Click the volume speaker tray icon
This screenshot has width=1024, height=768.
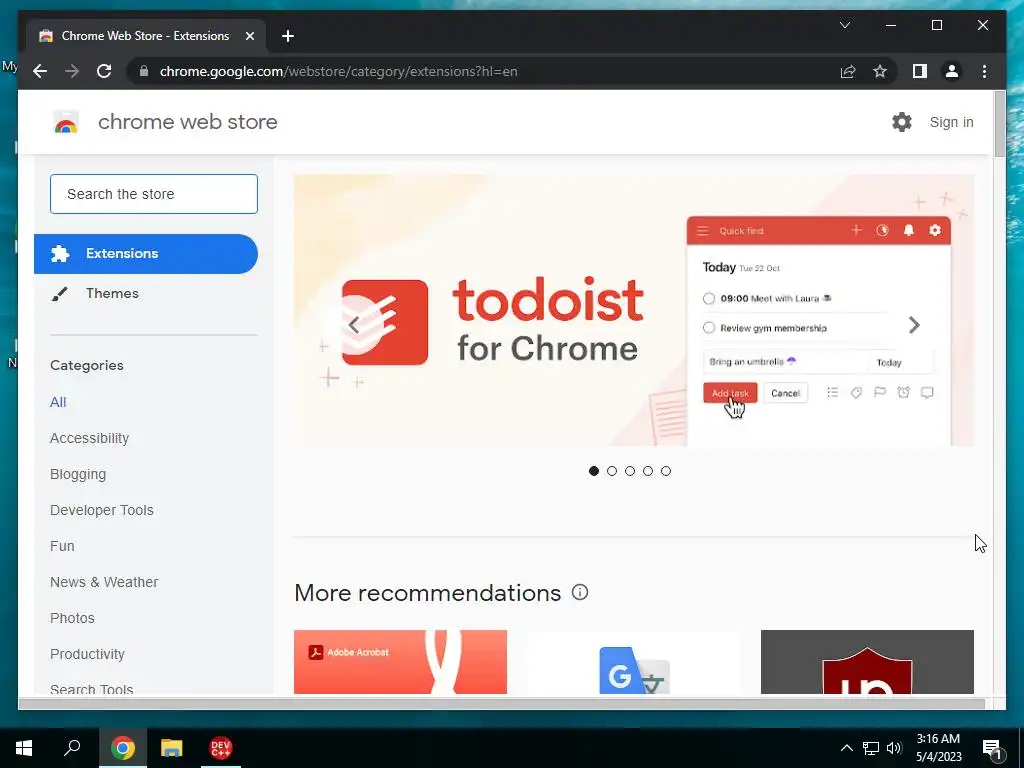[x=894, y=748]
